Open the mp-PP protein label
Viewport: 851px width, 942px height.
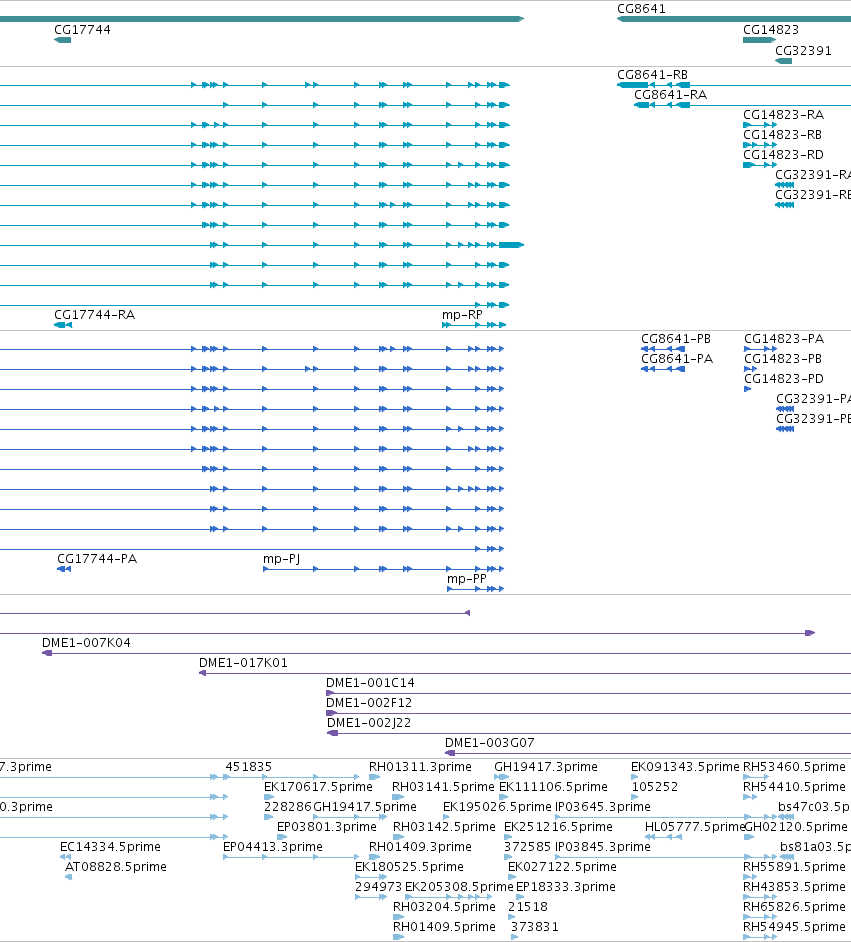tap(467, 579)
